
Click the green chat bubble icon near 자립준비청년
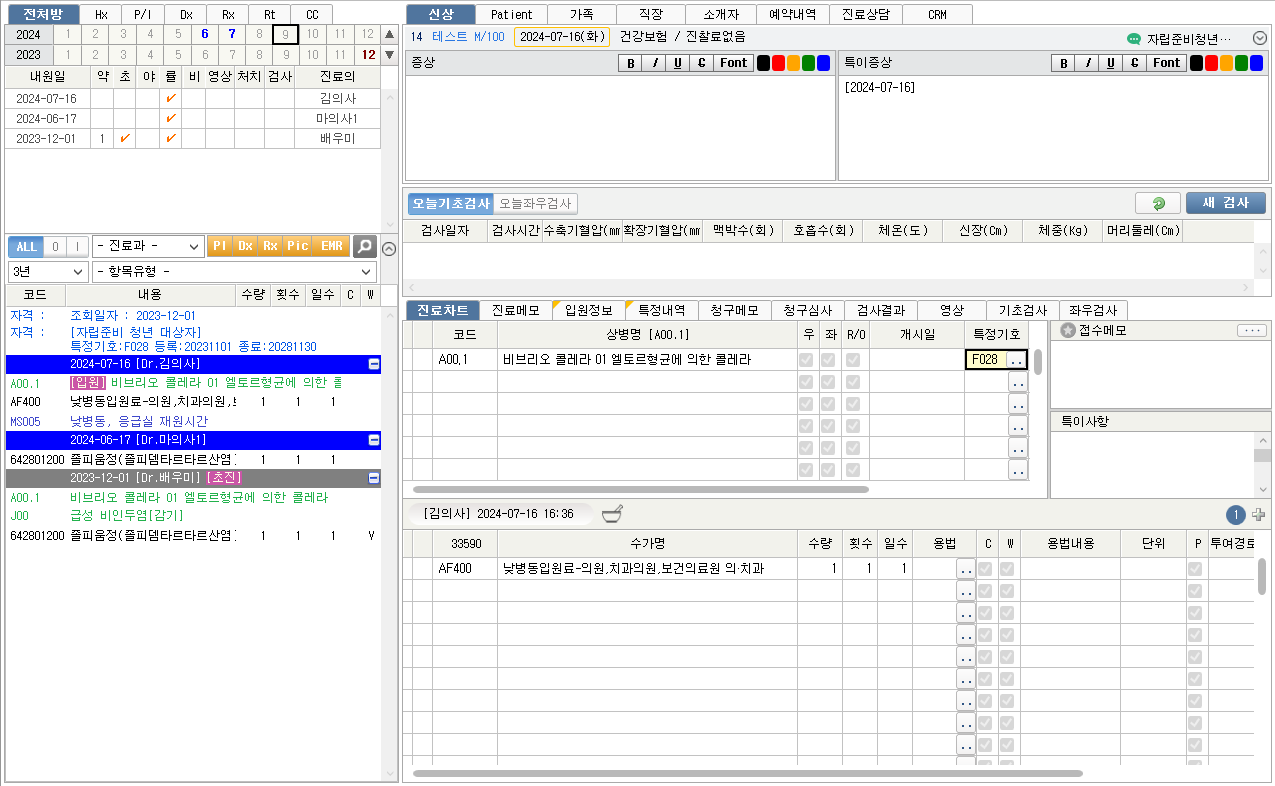[1133, 38]
